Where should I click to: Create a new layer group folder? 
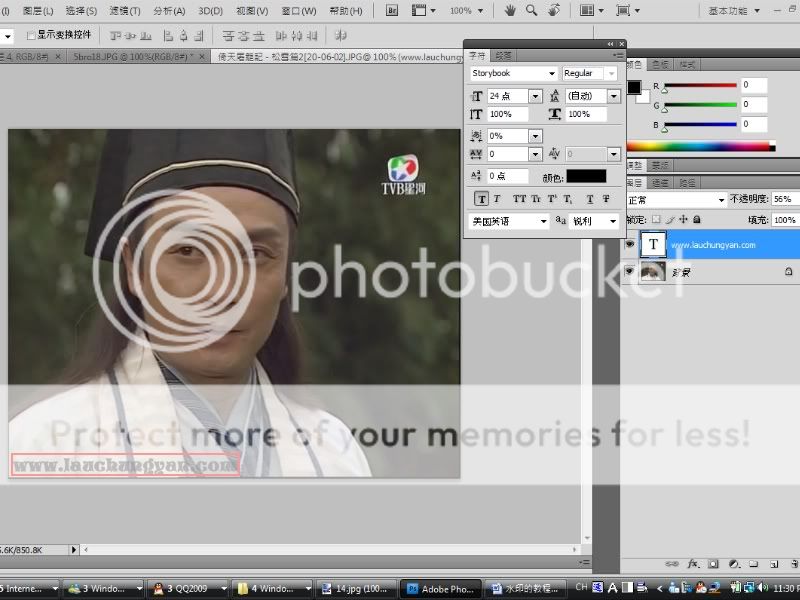[754, 564]
